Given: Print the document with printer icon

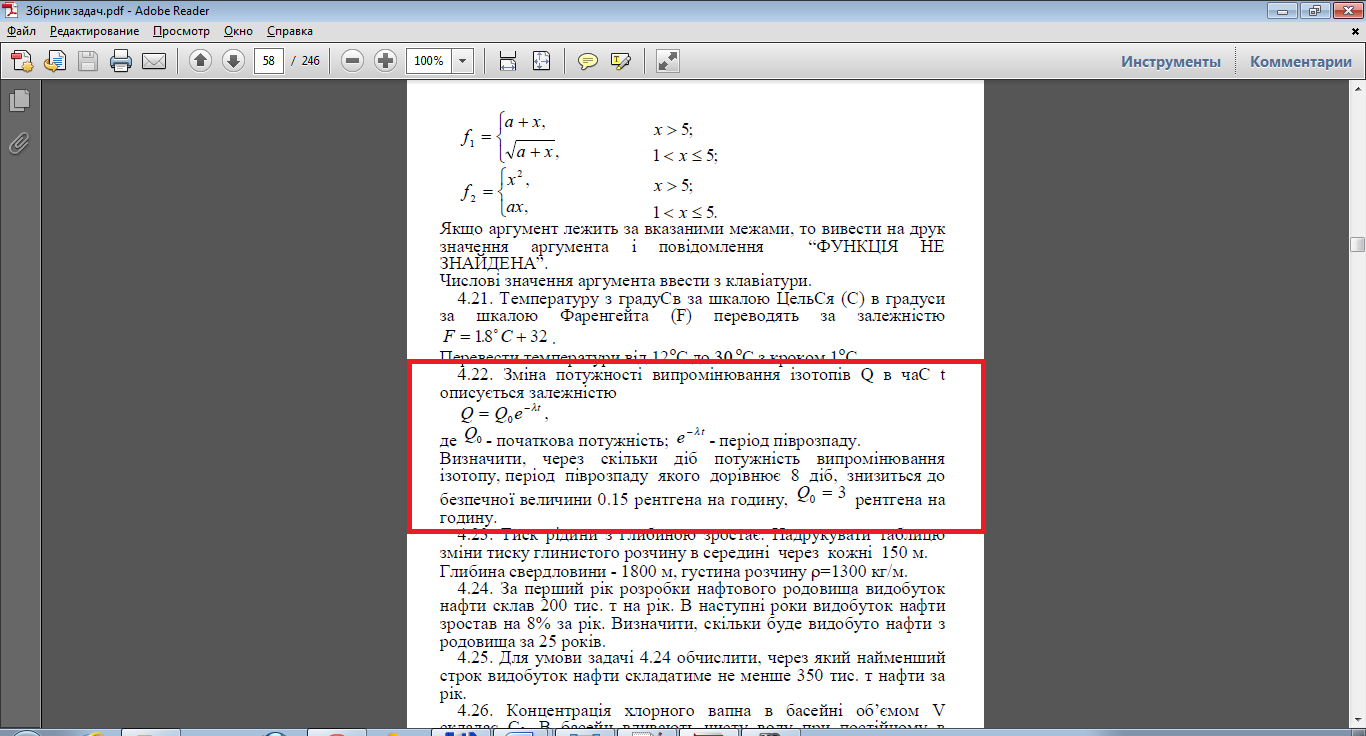Looking at the screenshot, I should 121,61.
